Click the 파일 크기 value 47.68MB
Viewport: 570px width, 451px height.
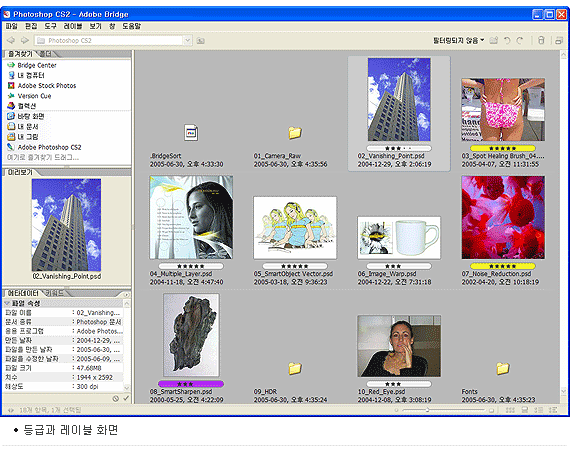pos(89,368)
